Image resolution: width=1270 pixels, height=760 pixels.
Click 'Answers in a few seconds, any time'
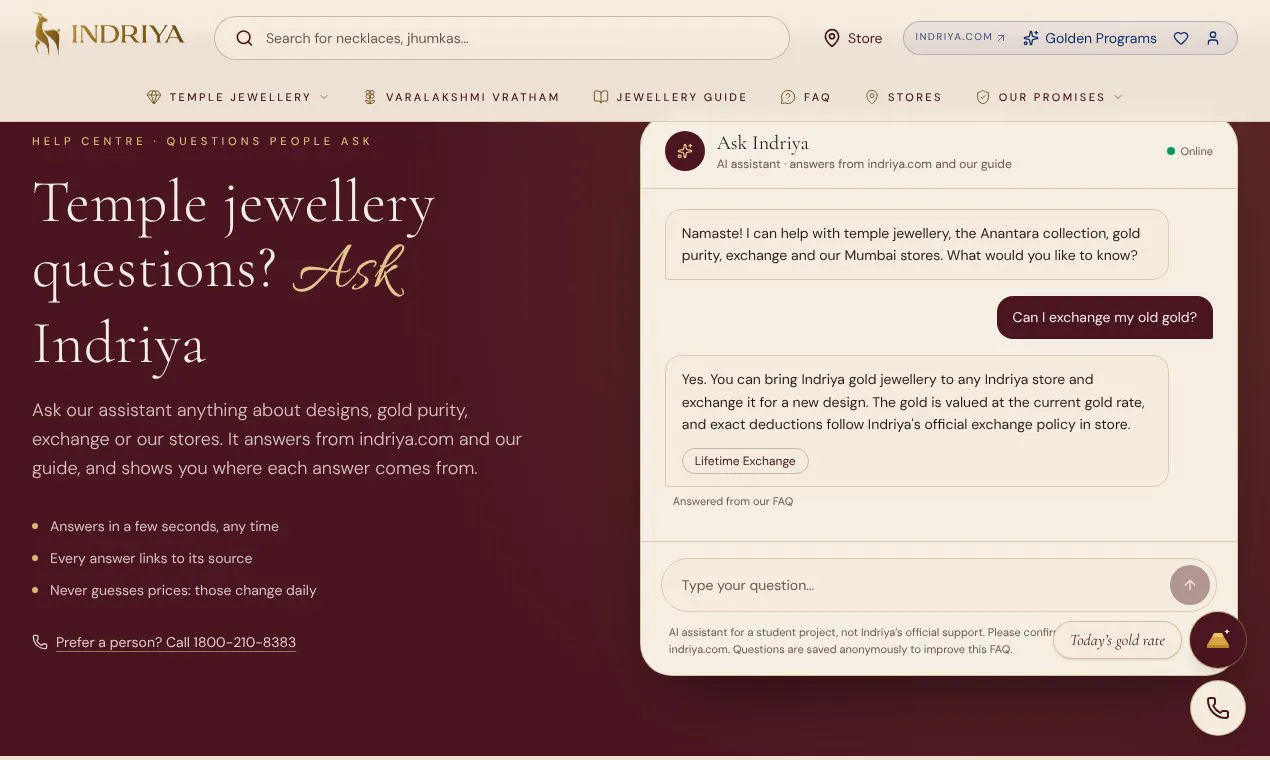coord(164,526)
